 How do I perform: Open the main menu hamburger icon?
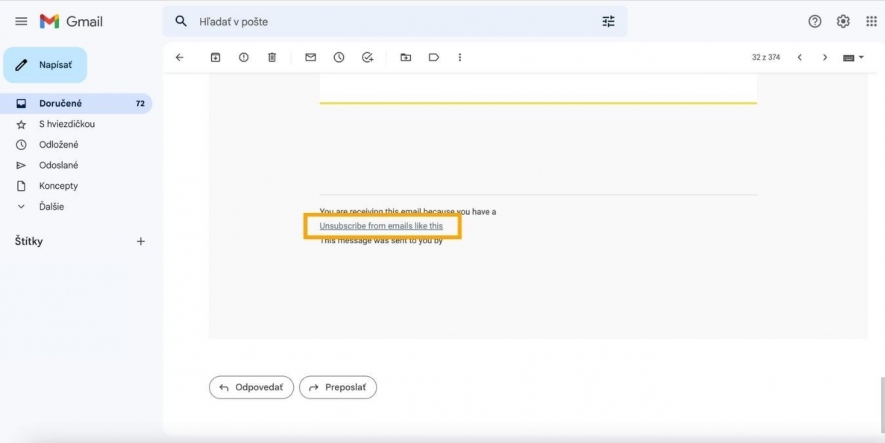pos(21,21)
